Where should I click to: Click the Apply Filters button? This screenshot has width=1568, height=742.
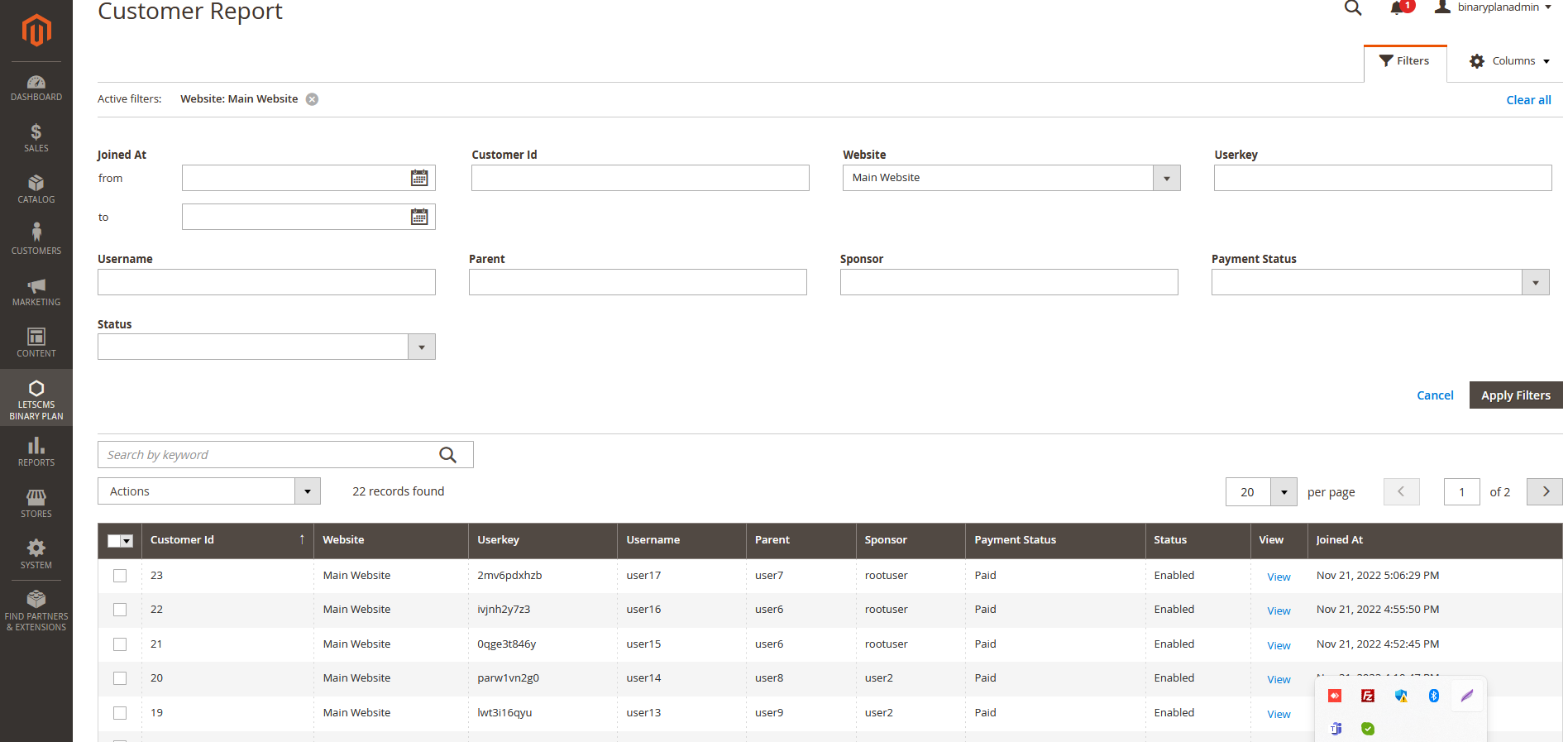pos(1515,395)
